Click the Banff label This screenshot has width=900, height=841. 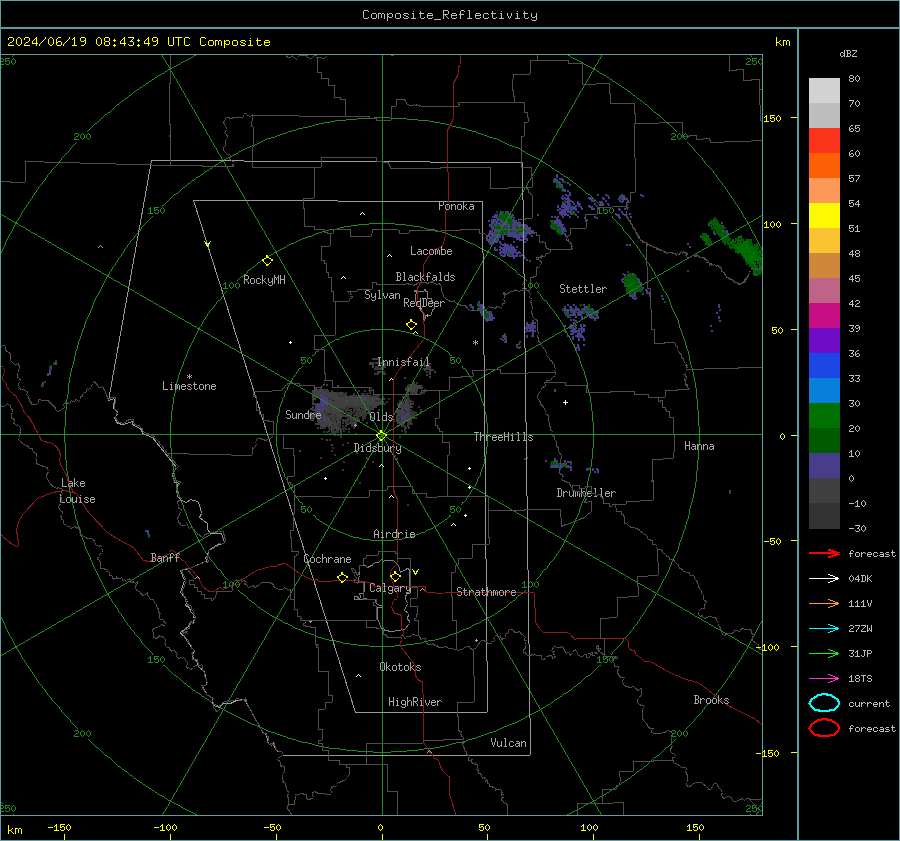(x=165, y=557)
